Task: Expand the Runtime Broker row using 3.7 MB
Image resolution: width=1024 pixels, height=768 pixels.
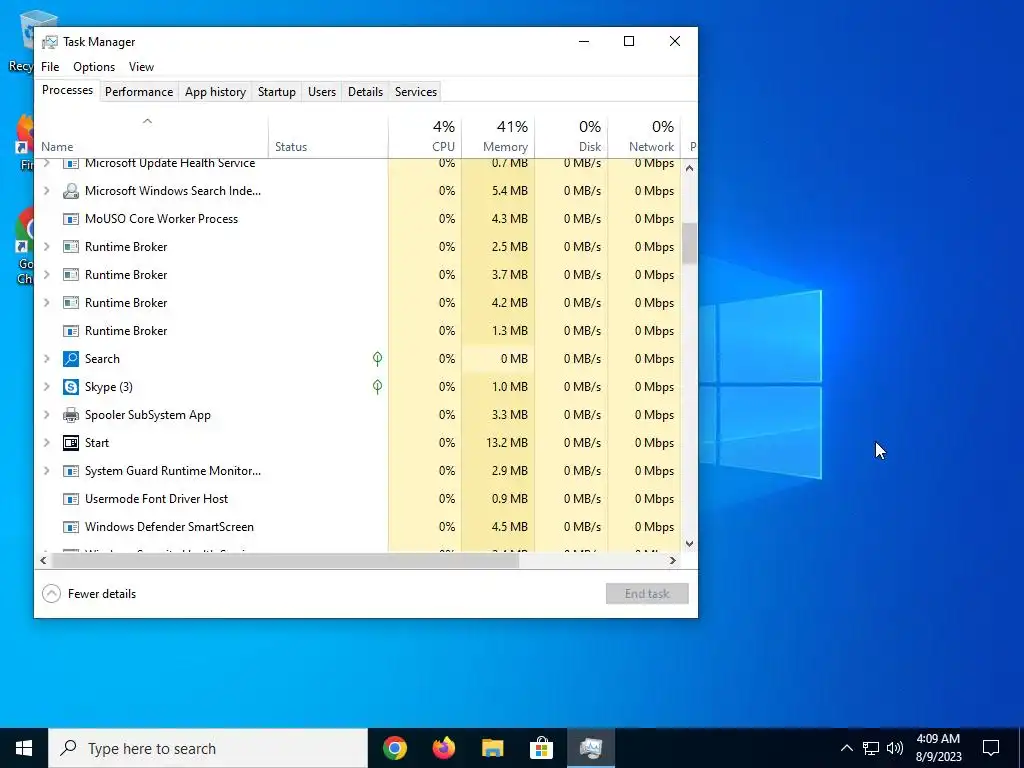Action: point(46,275)
